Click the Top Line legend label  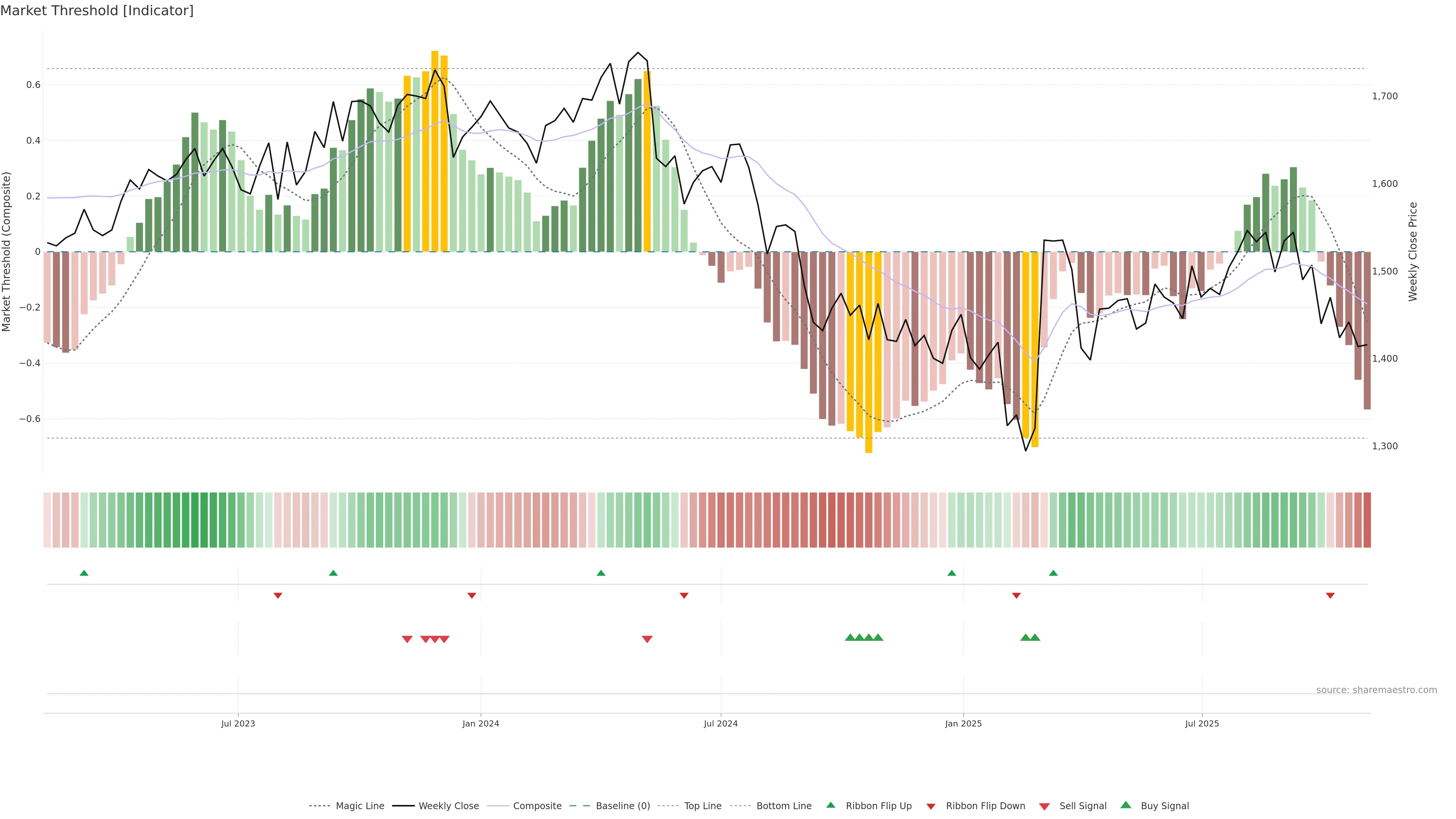pyautogui.click(x=703, y=806)
